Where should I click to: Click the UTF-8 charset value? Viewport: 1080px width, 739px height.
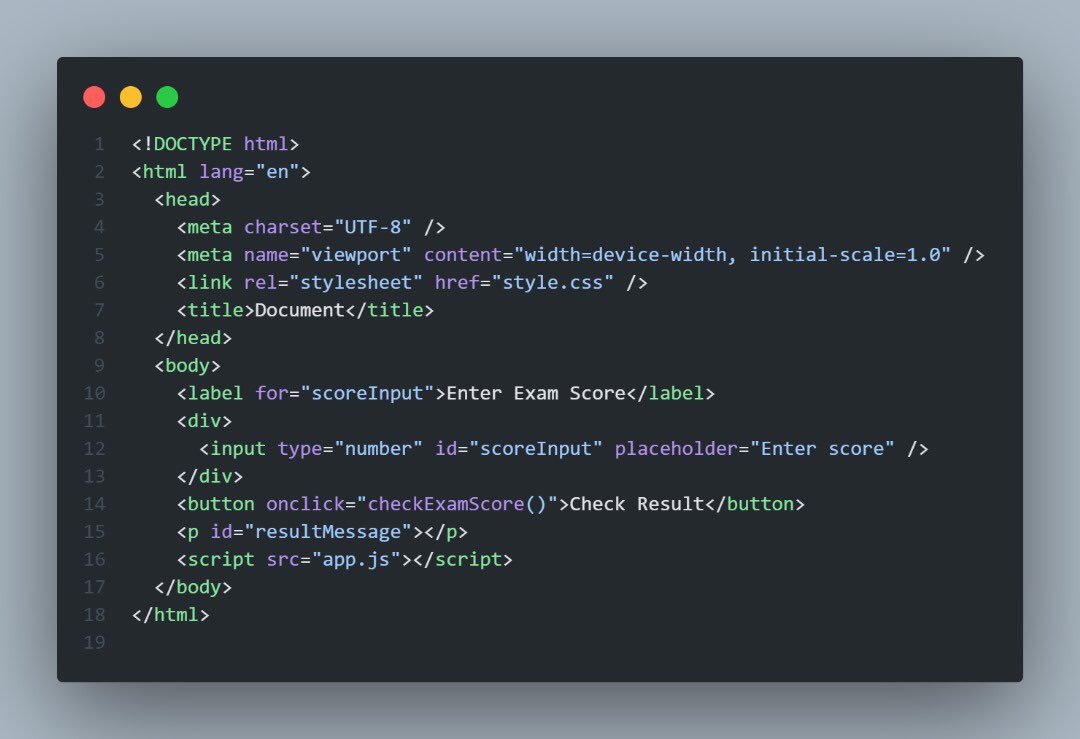coord(373,227)
